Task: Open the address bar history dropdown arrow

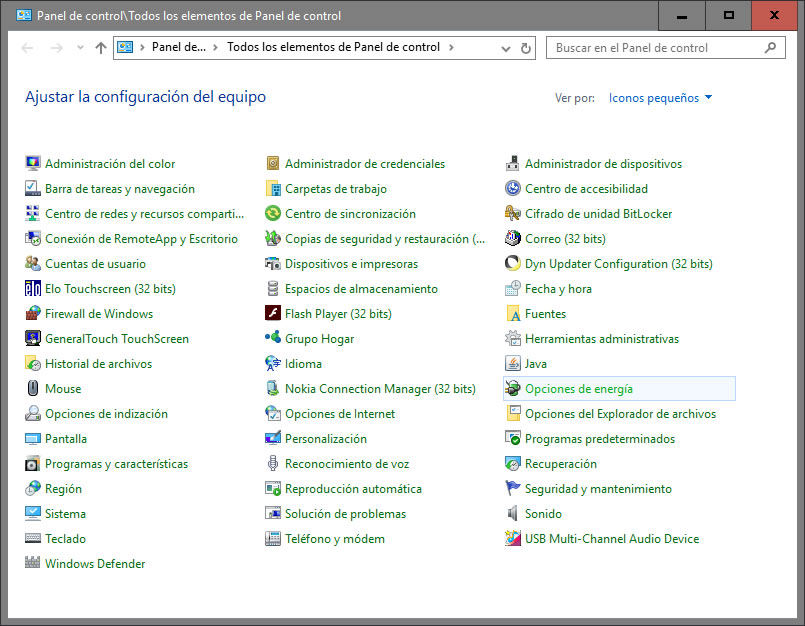Action: click(x=505, y=48)
